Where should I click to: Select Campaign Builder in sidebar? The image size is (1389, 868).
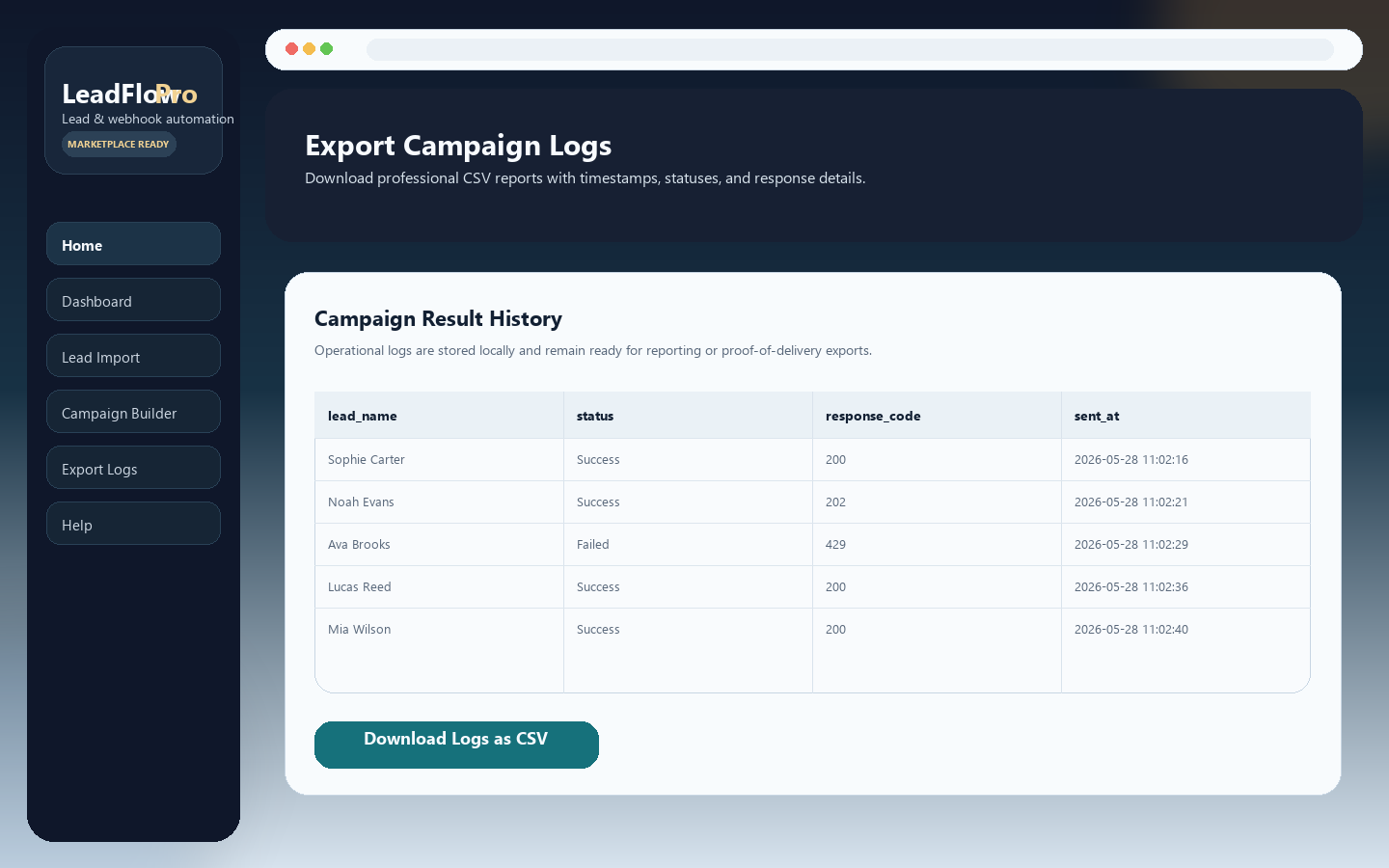click(x=133, y=412)
